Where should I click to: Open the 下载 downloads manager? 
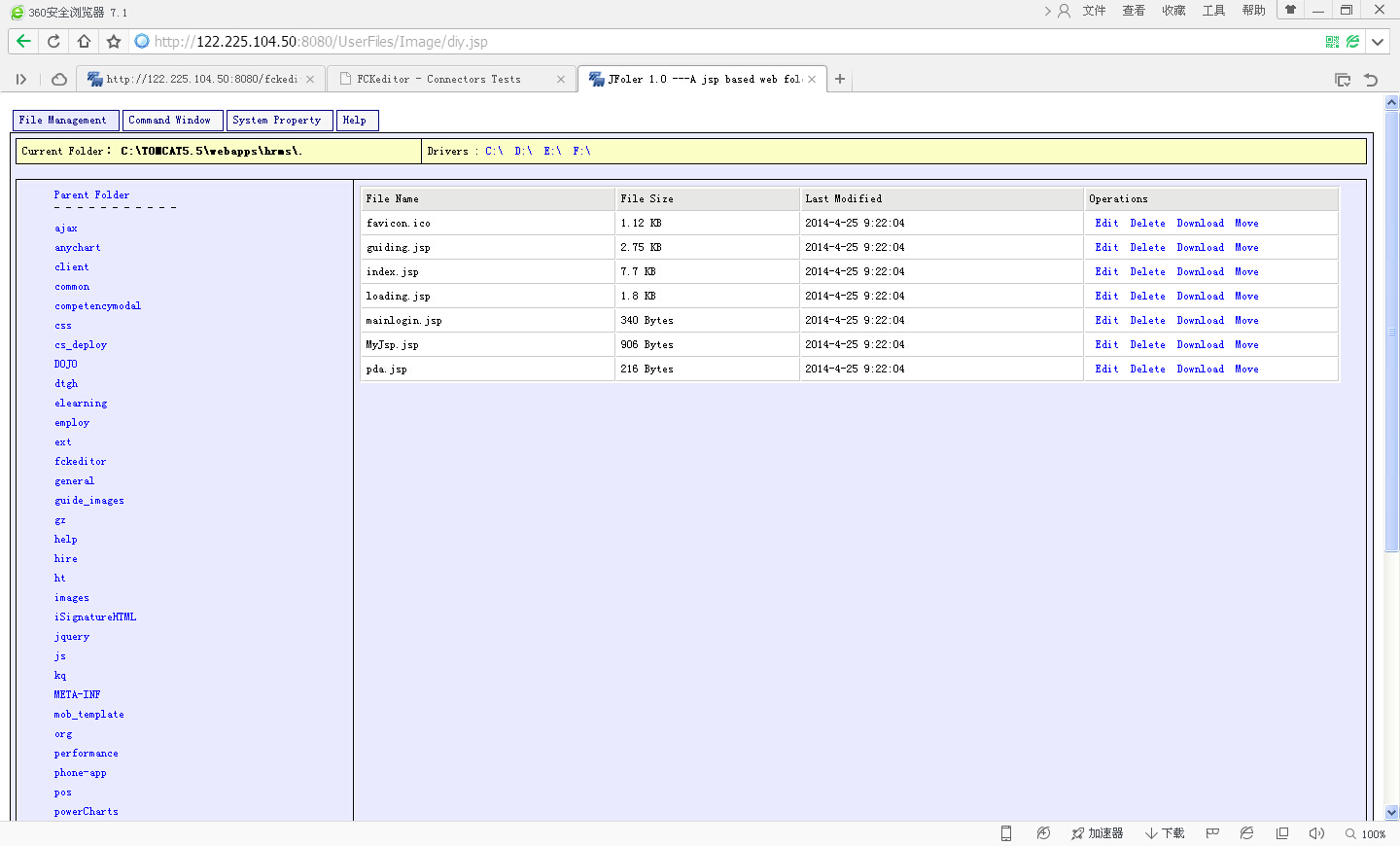tap(1165, 833)
